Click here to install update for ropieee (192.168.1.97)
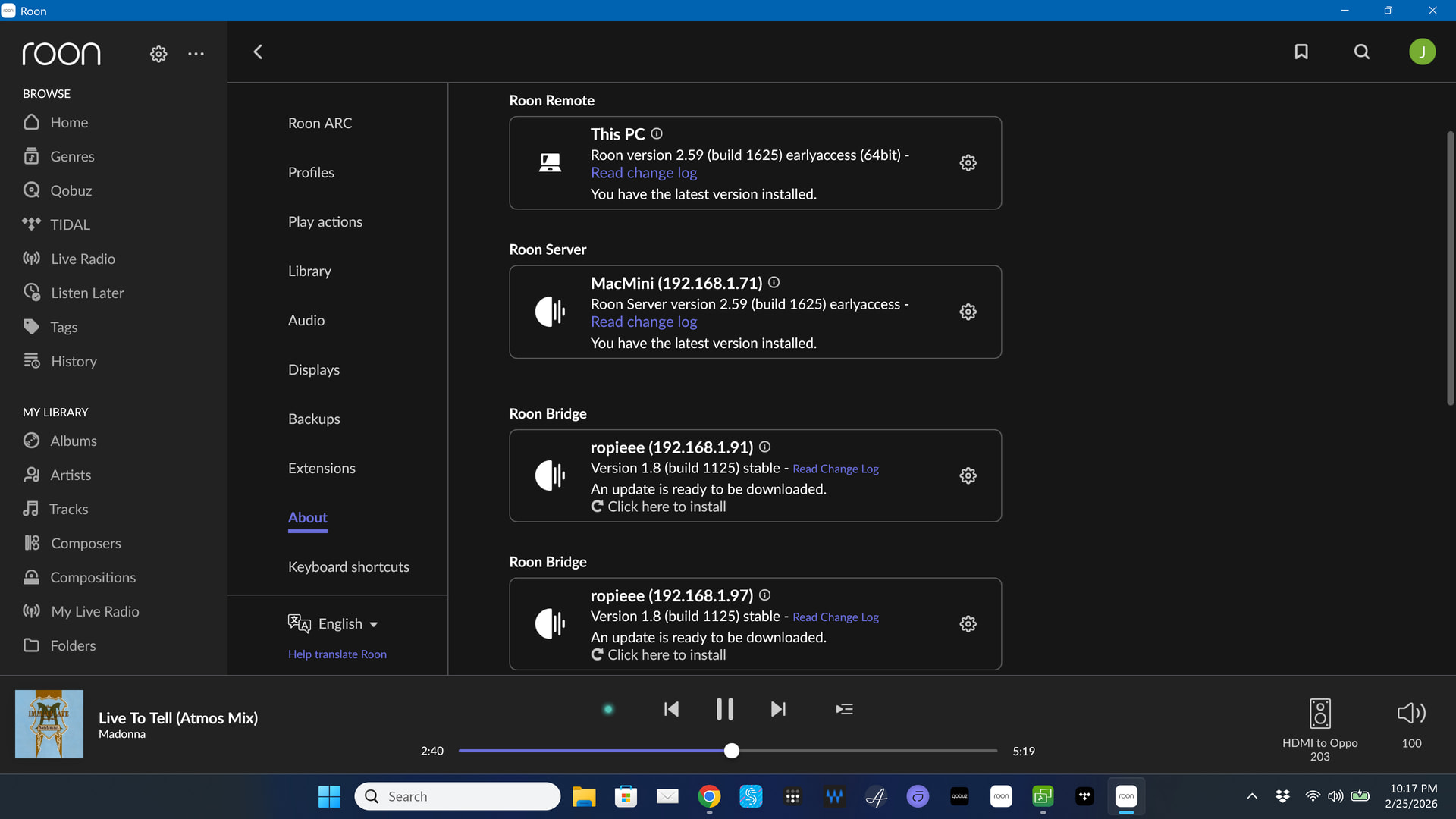Image resolution: width=1456 pixels, height=819 pixels. click(658, 655)
